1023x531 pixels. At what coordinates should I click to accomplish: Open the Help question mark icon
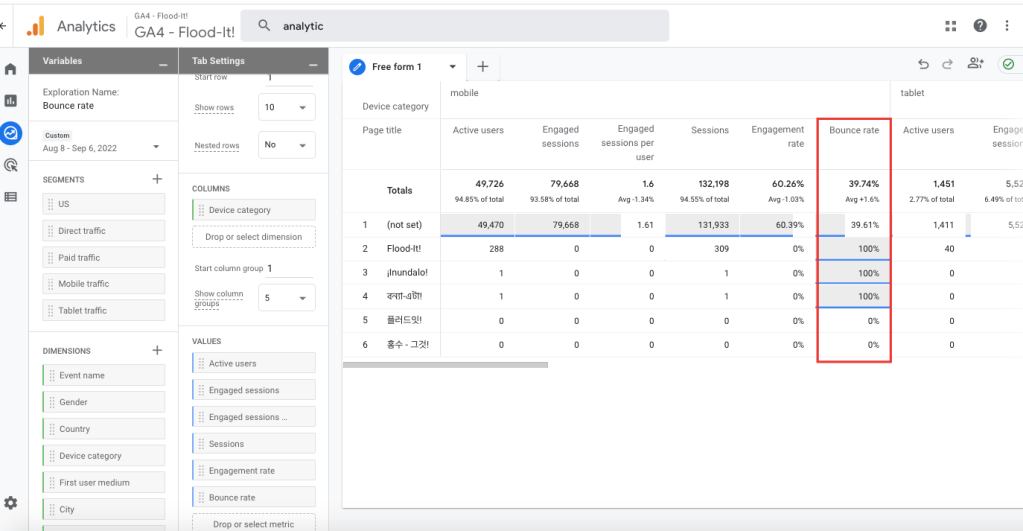pos(980,25)
